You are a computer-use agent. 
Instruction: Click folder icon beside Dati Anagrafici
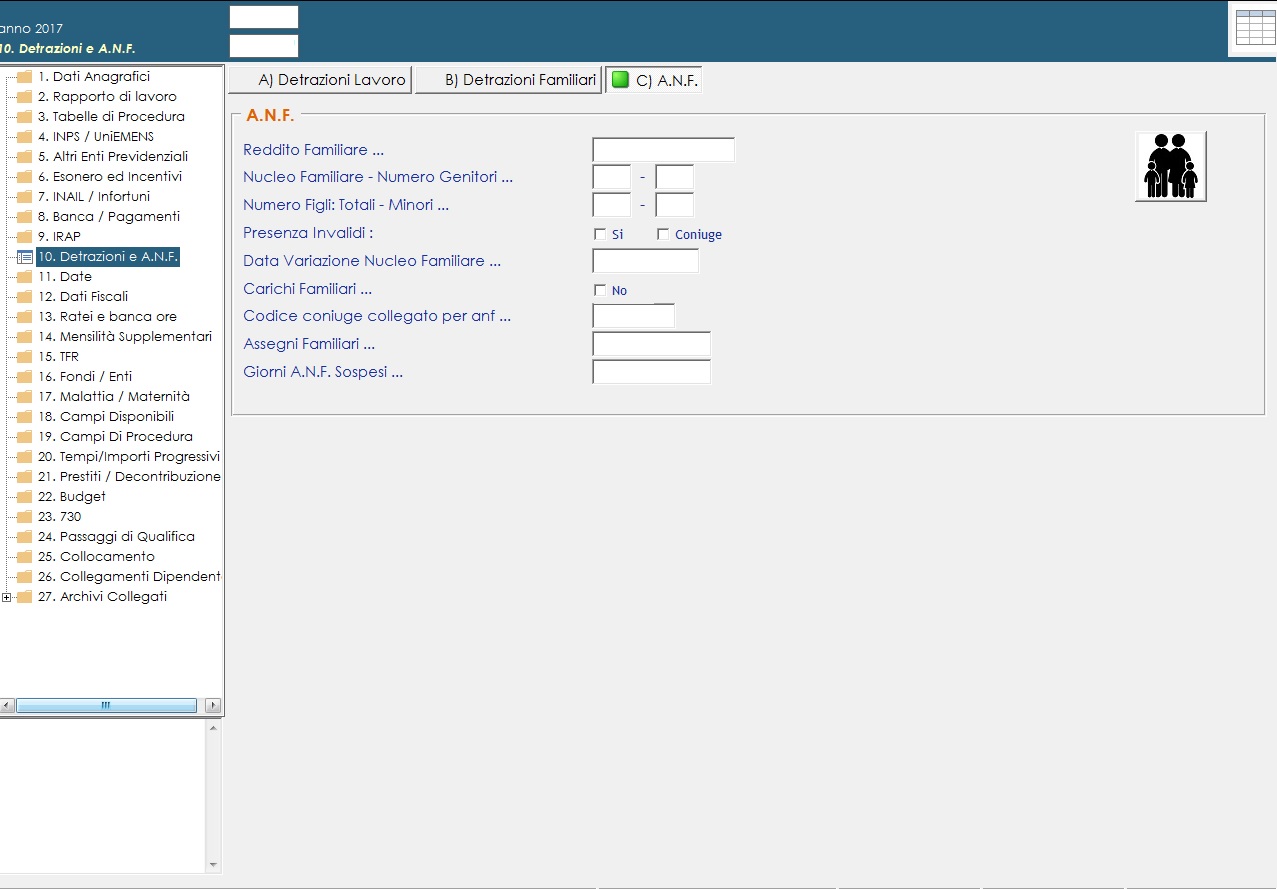click(25, 77)
